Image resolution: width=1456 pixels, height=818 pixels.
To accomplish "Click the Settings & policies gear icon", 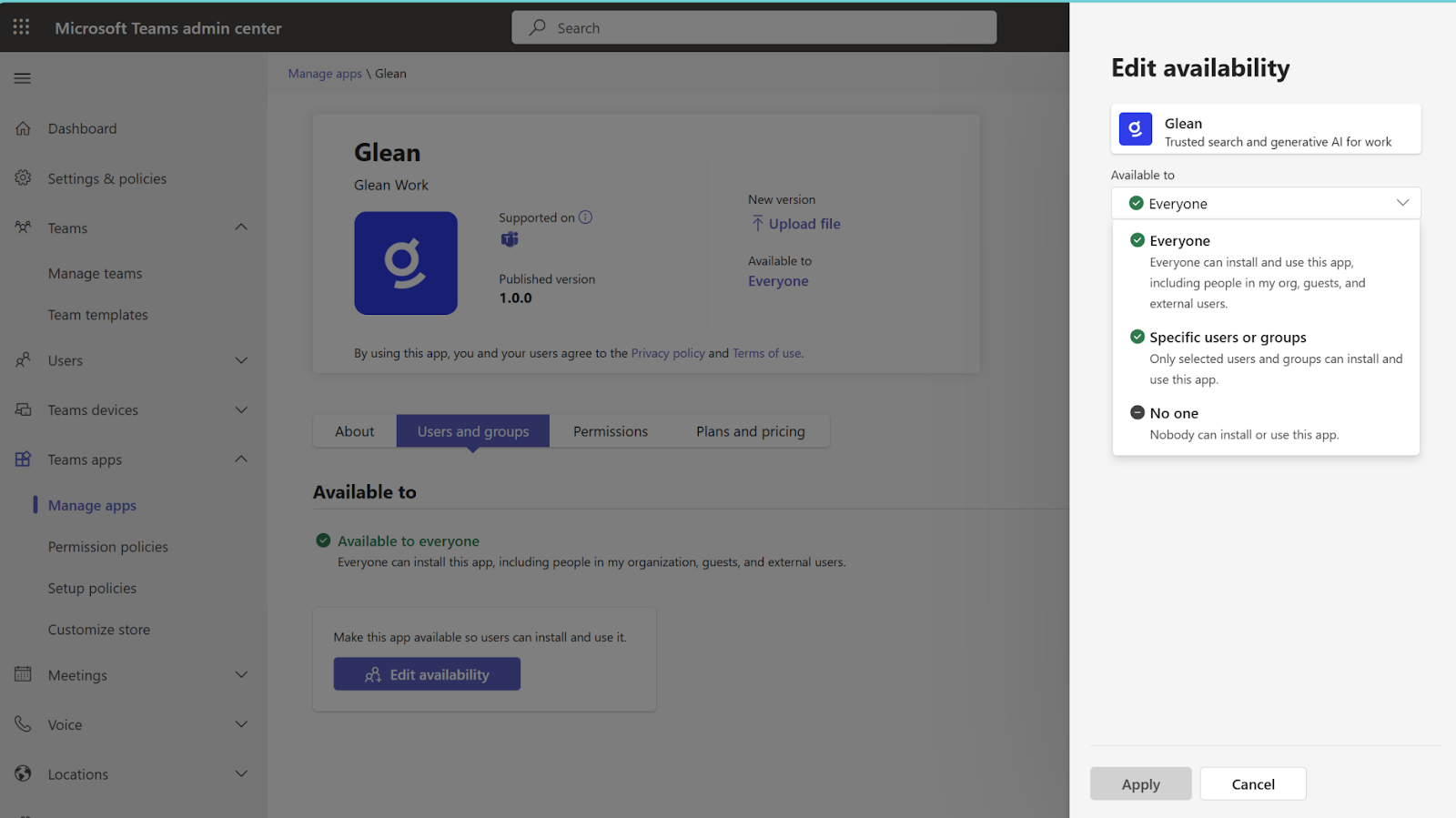I will coord(24,178).
